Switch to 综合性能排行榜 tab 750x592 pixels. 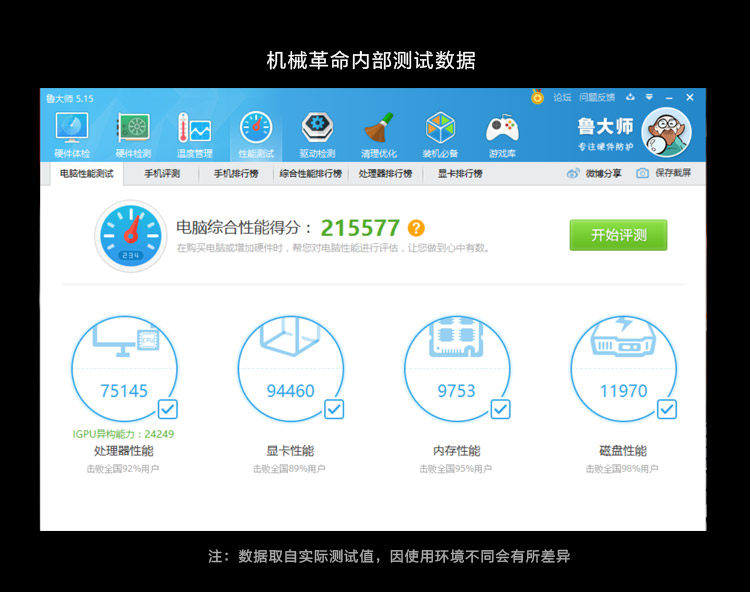311,174
